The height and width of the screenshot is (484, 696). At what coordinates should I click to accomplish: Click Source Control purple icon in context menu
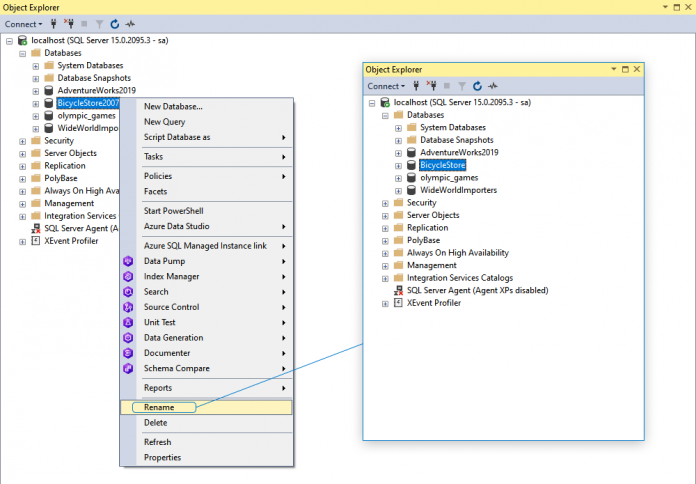click(128, 307)
